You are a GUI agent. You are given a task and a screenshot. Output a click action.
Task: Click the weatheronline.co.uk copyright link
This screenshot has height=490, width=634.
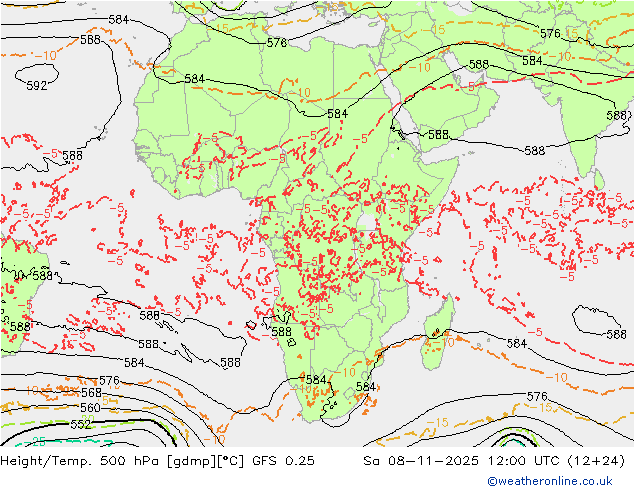pos(549,481)
